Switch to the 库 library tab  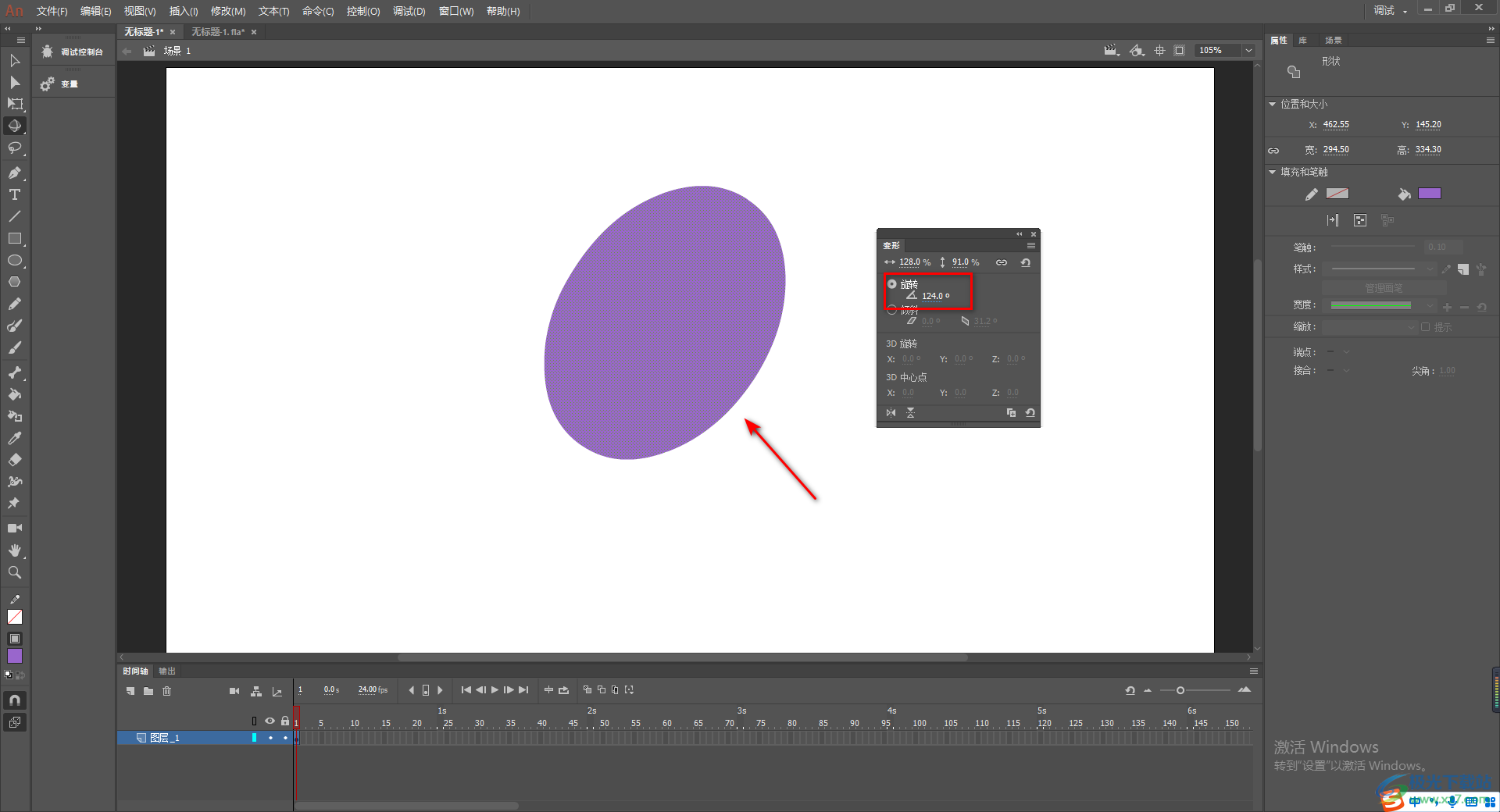[1302, 40]
